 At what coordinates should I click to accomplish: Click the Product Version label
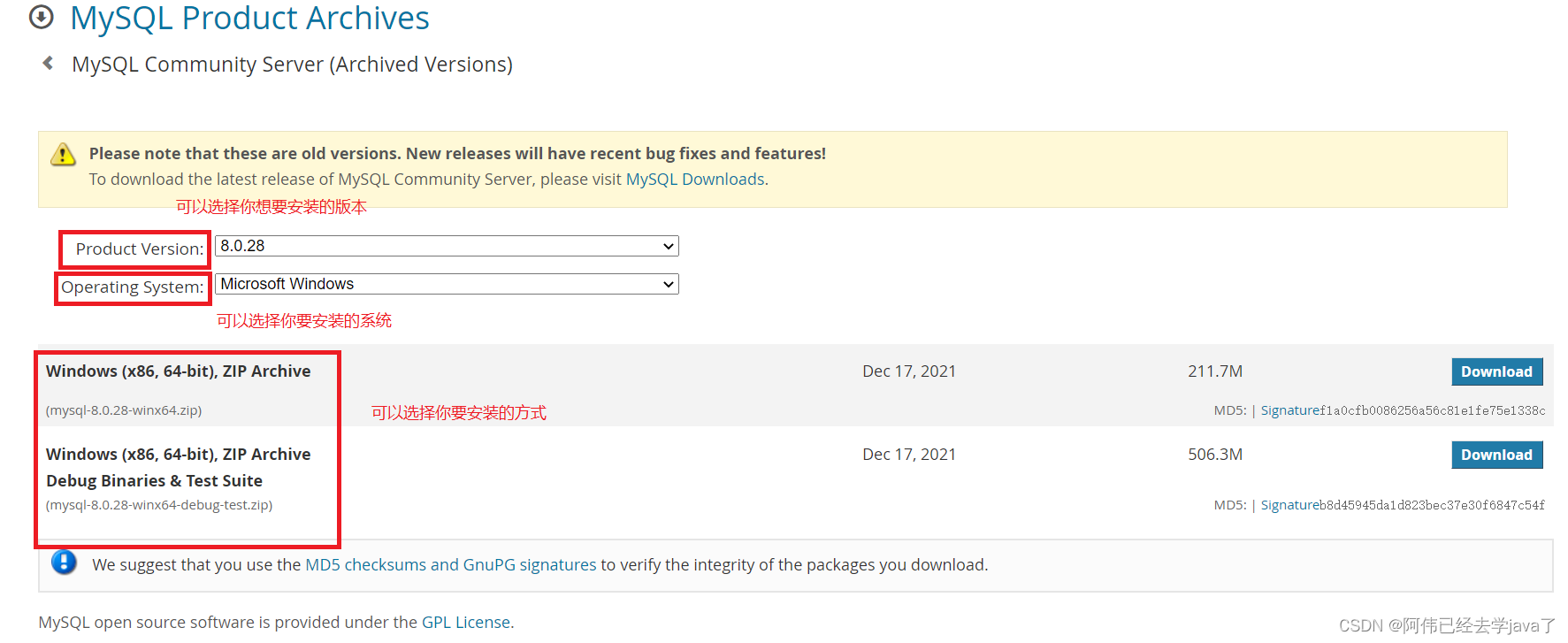[x=139, y=249]
